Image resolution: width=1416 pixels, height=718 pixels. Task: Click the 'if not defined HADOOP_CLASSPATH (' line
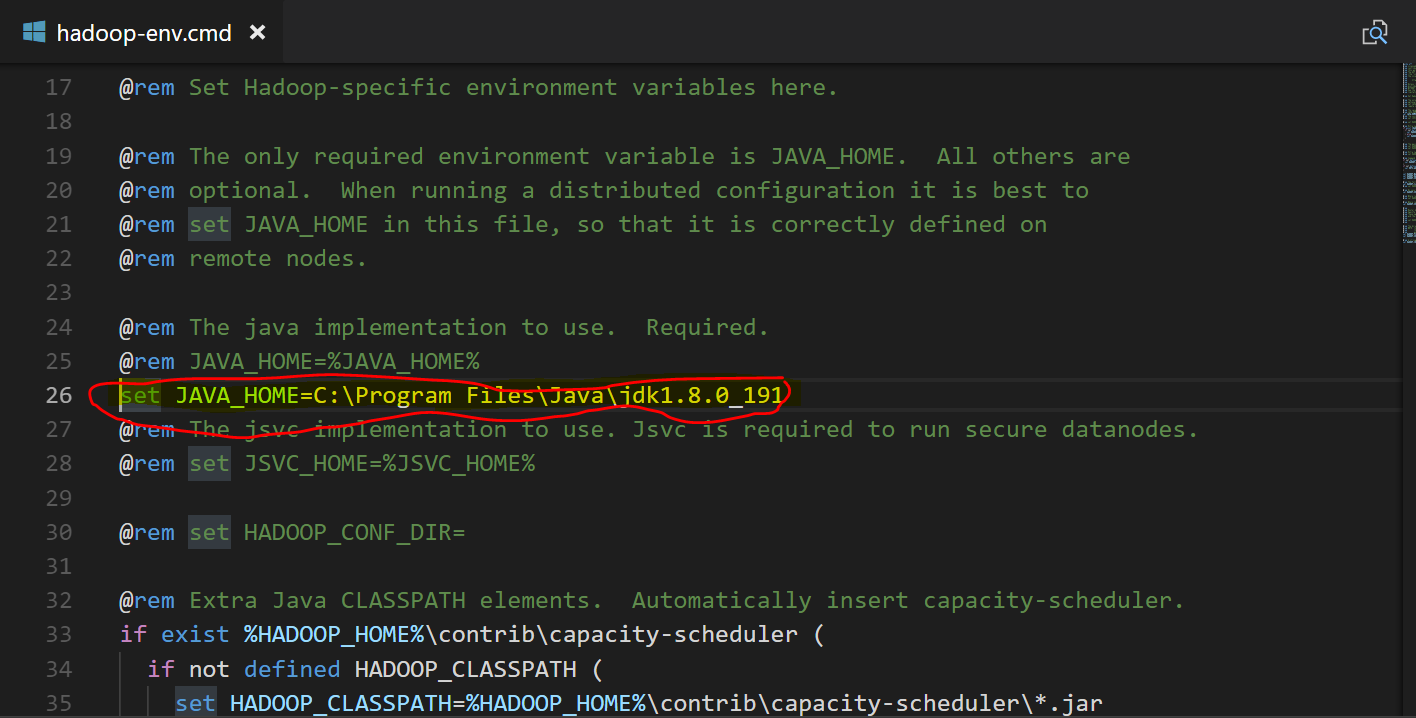point(375,668)
